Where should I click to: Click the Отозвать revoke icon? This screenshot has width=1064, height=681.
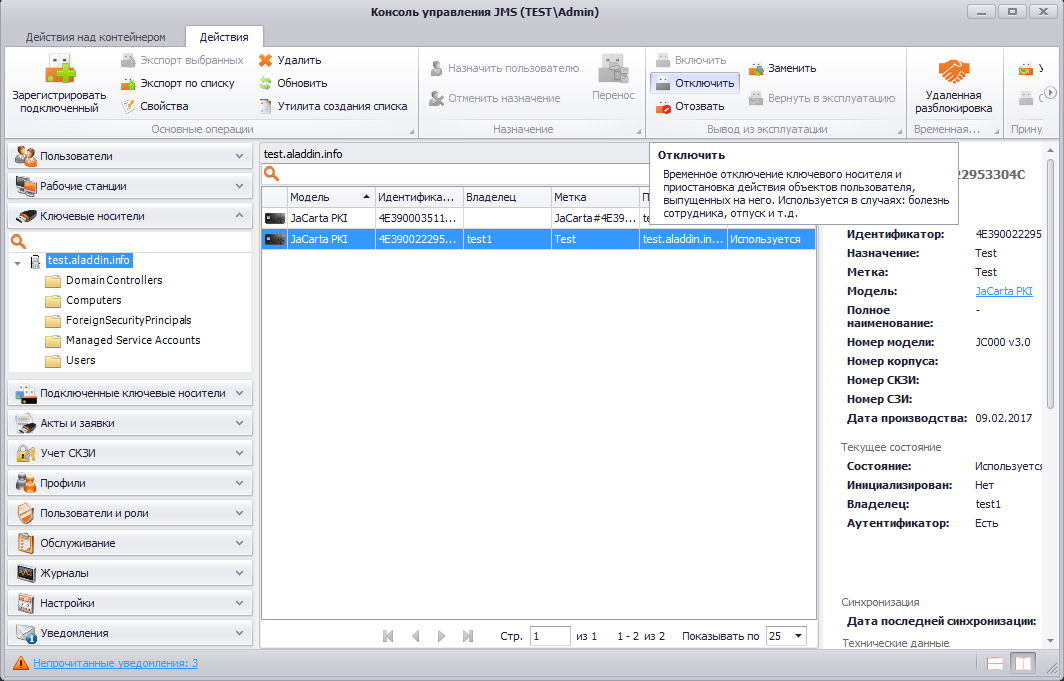point(663,106)
